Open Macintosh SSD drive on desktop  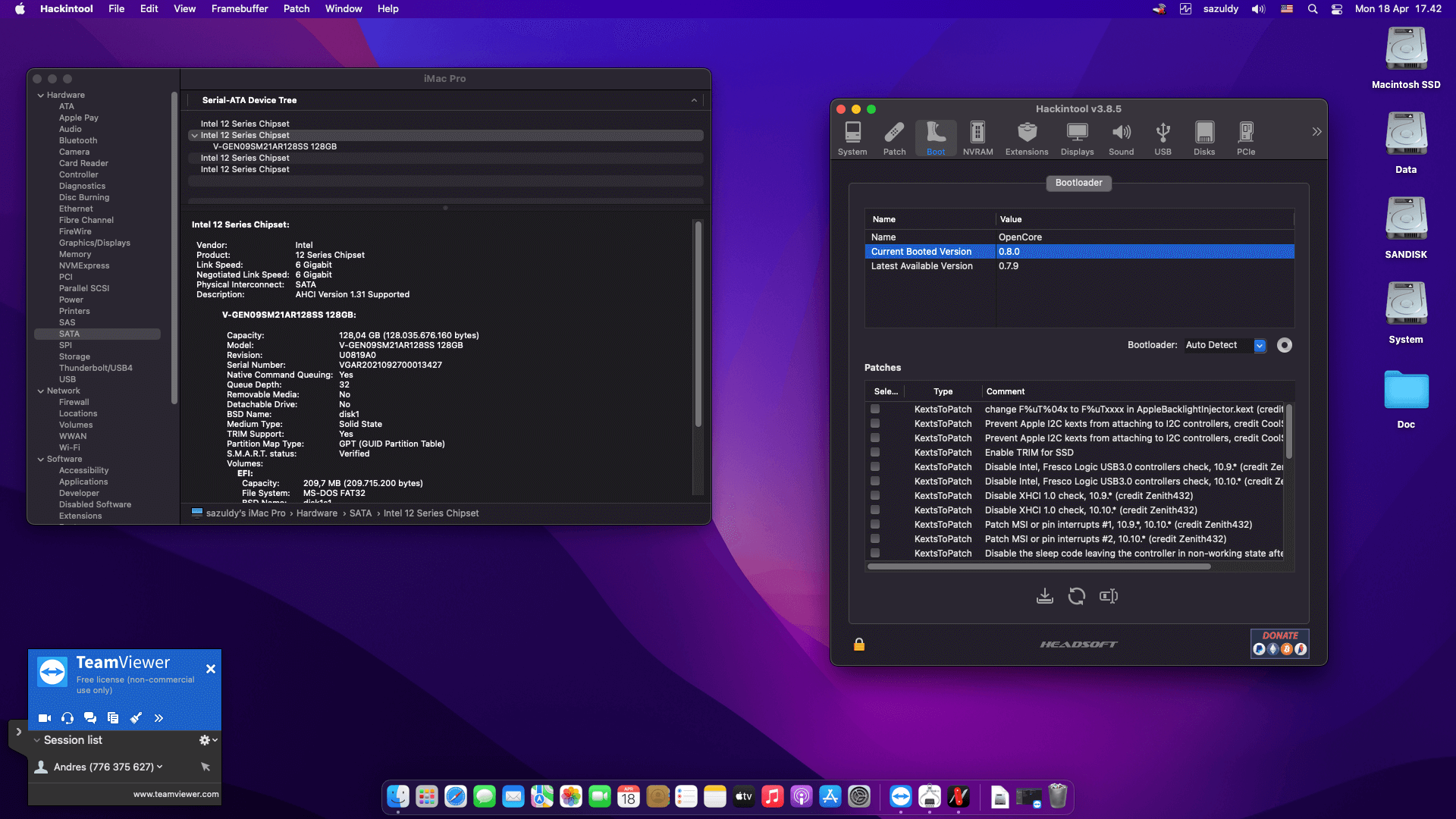pos(1406,58)
